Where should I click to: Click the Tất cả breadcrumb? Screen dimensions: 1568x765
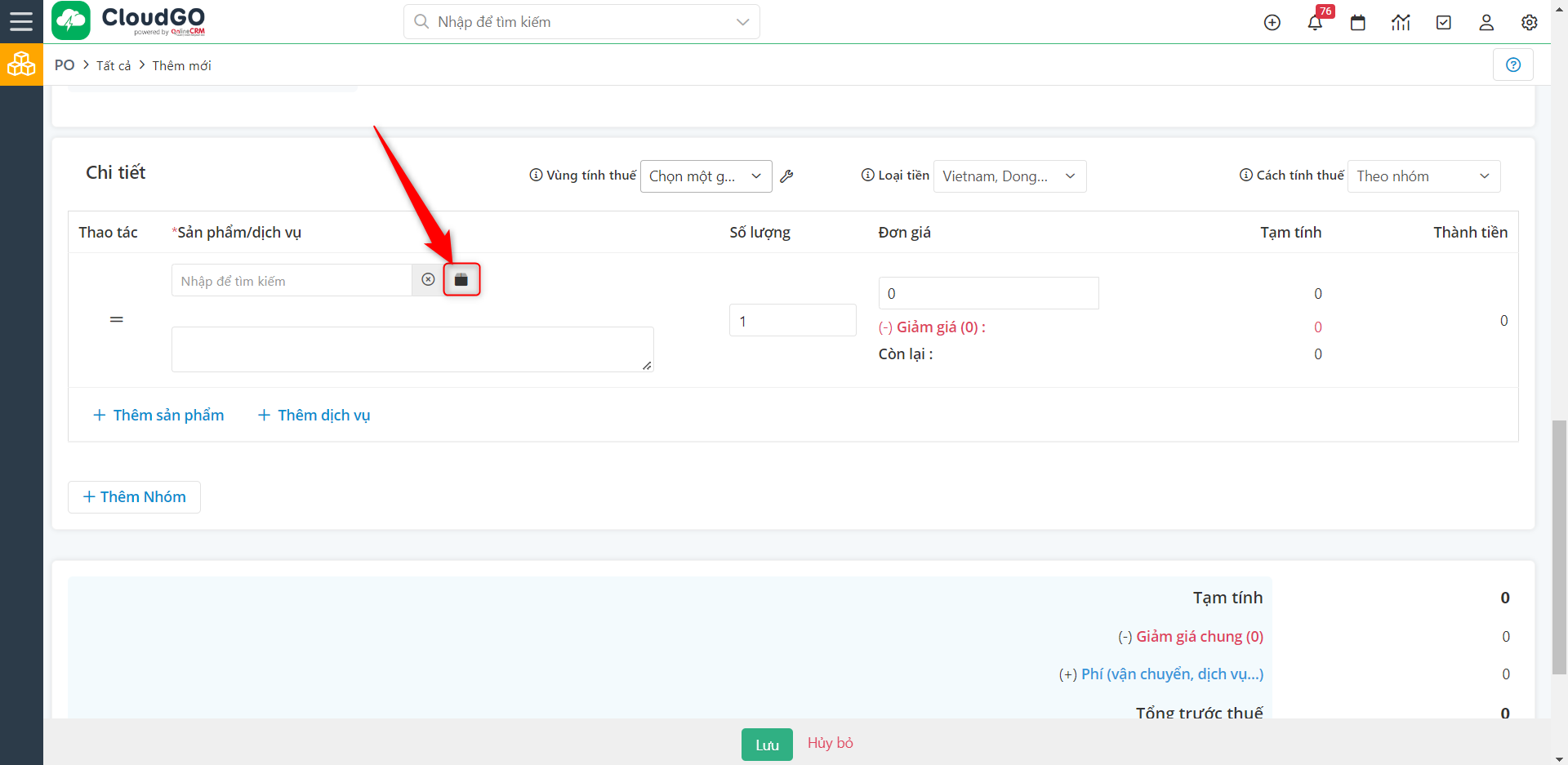click(114, 65)
